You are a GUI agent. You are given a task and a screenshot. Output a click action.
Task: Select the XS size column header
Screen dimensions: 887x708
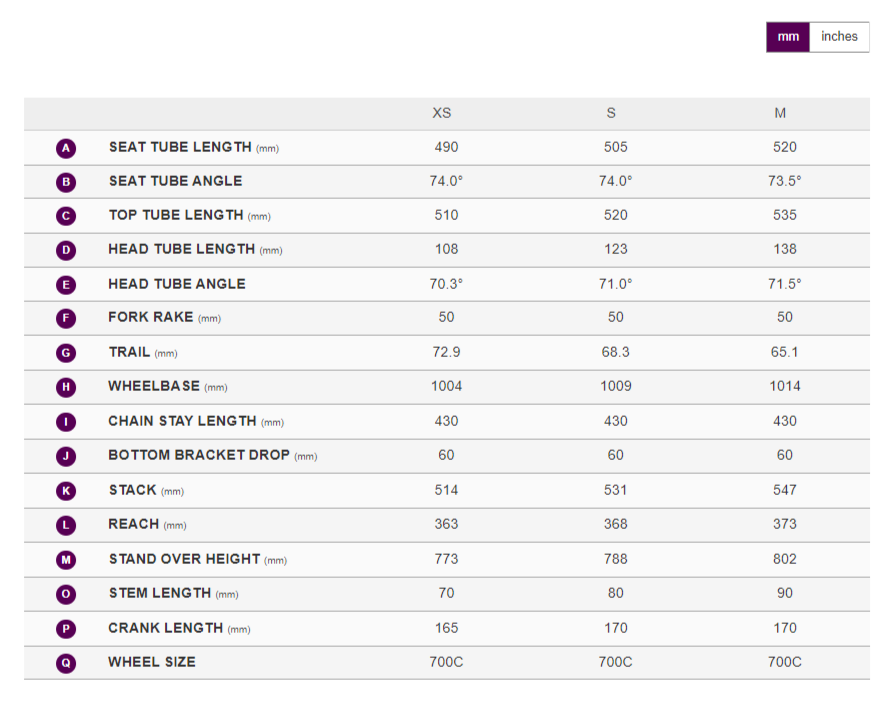click(442, 113)
